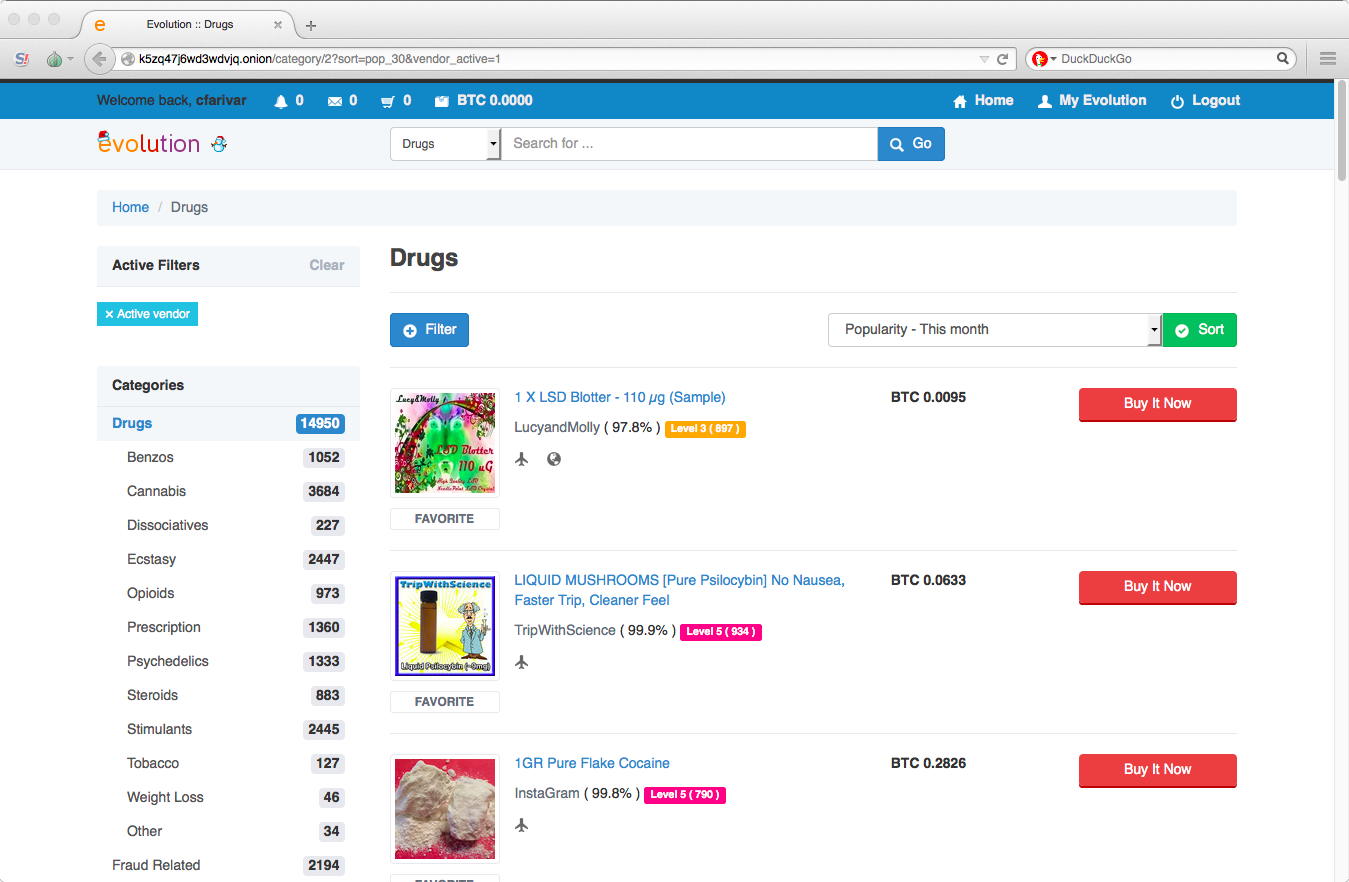Click the evolution site logo

click(x=149, y=143)
